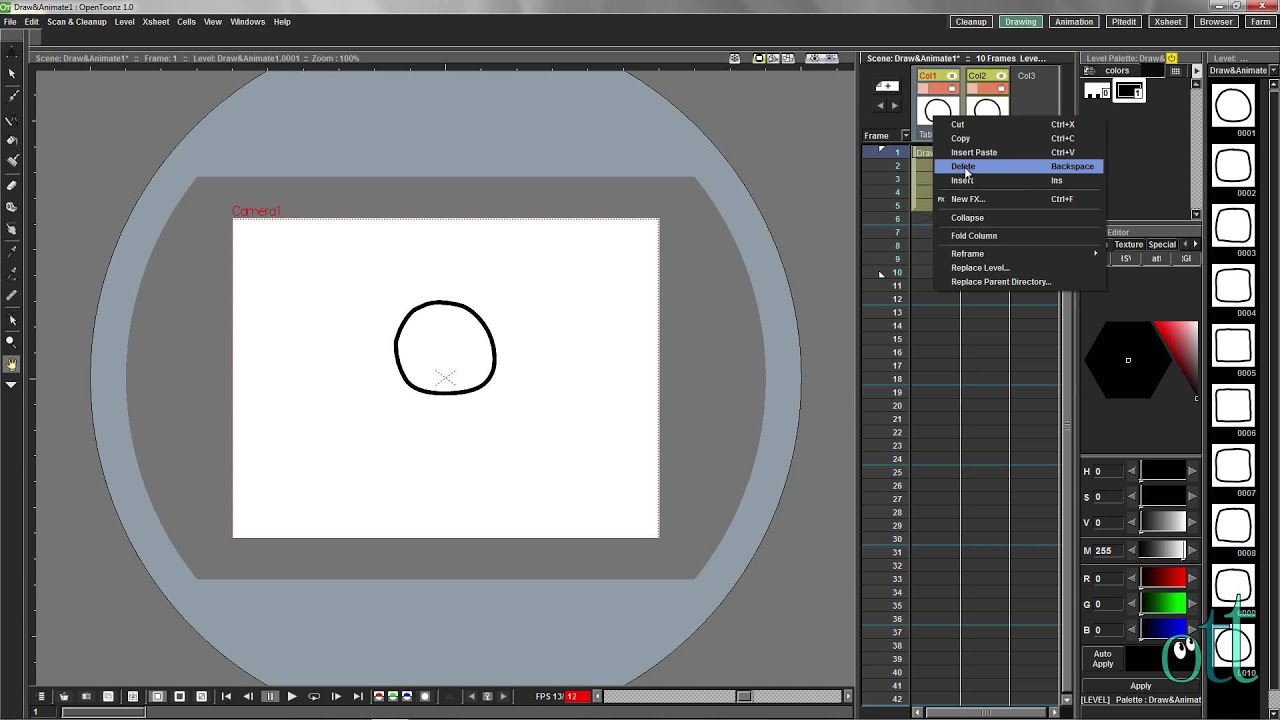Click the Play button in viewer
Screen dimensions: 1280x720
(292, 696)
